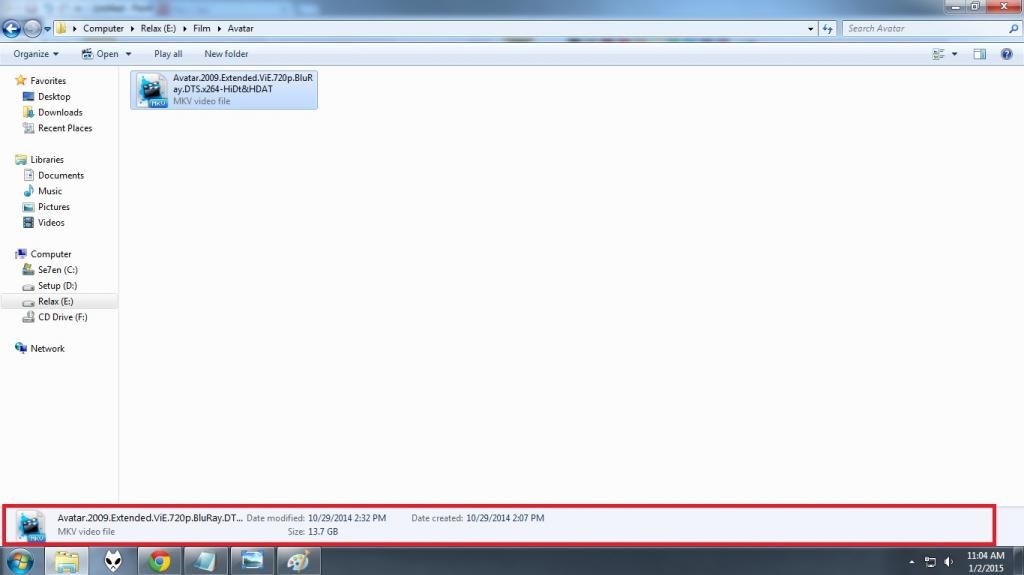Open the Organize menu
The height and width of the screenshot is (575, 1024).
[36, 54]
